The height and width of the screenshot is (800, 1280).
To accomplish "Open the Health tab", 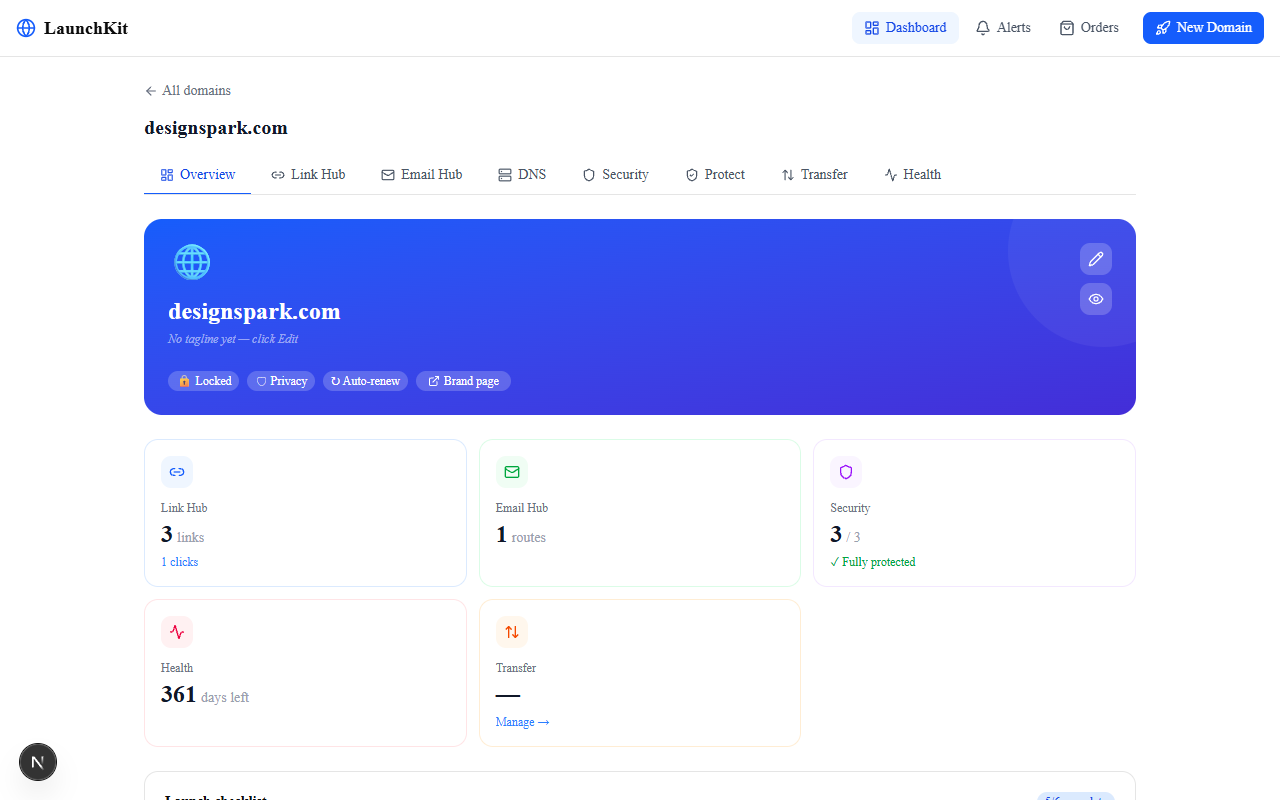I will click(x=913, y=175).
